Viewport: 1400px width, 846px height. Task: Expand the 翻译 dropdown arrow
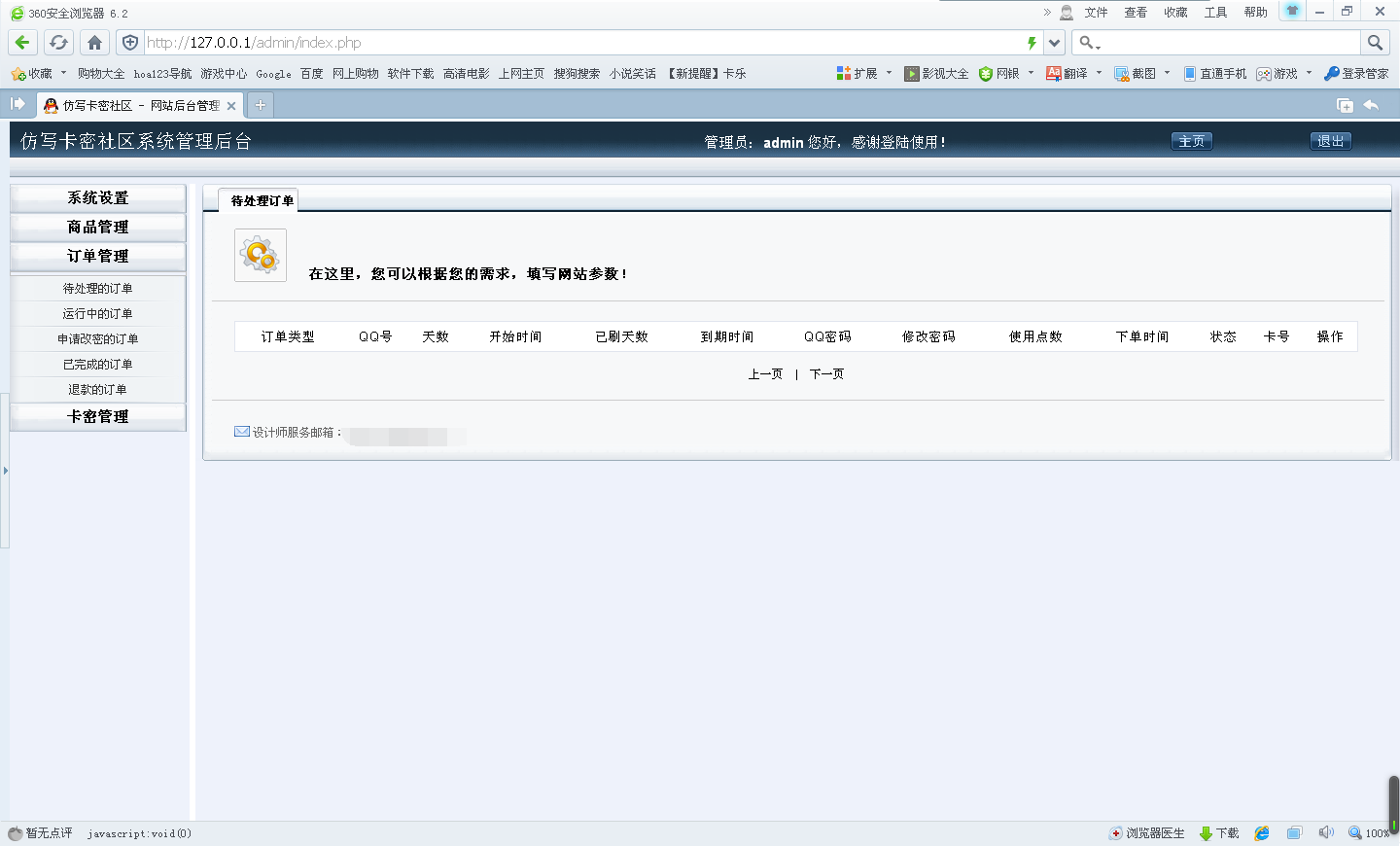1099,73
